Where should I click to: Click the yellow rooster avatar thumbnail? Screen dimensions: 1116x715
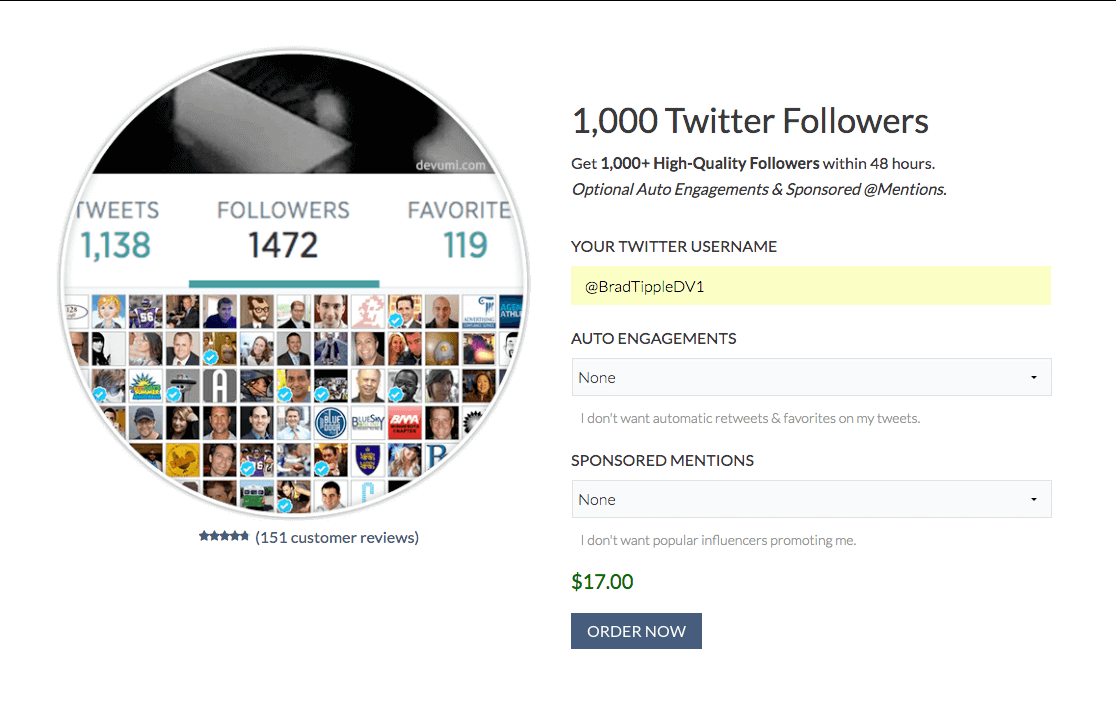pyautogui.click(x=183, y=460)
